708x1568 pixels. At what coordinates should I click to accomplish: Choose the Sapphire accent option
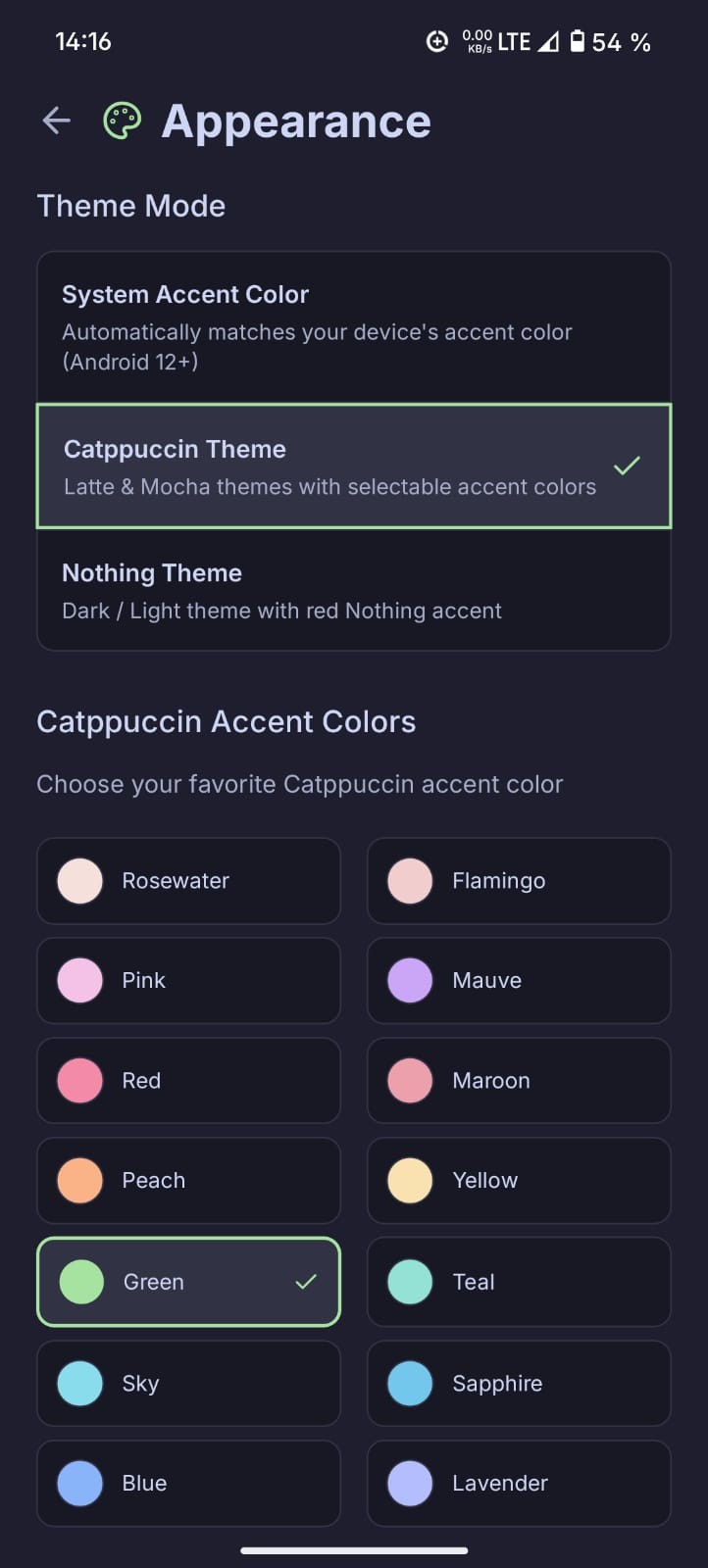click(518, 1383)
